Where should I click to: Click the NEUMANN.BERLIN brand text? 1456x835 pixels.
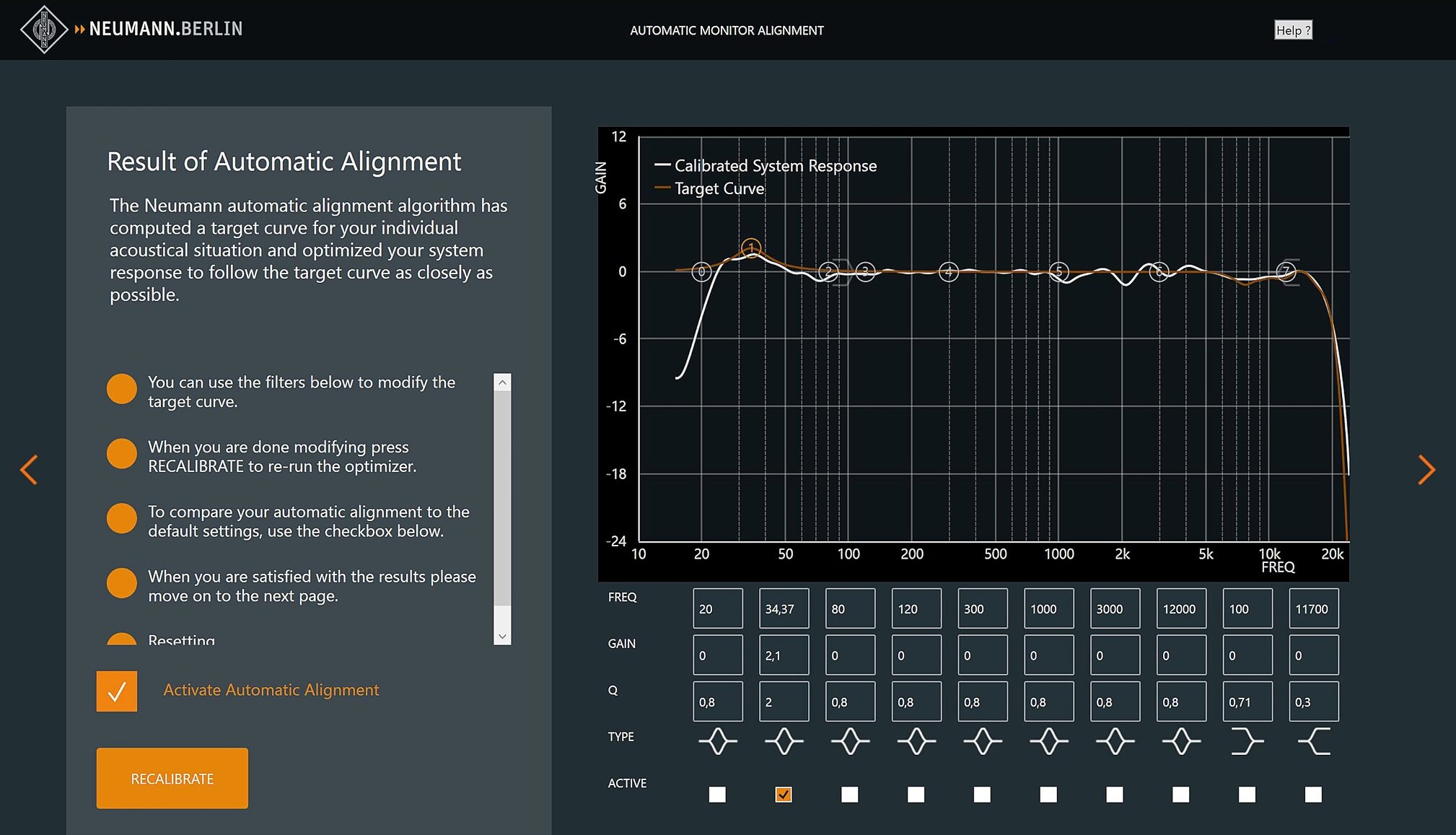pos(166,29)
